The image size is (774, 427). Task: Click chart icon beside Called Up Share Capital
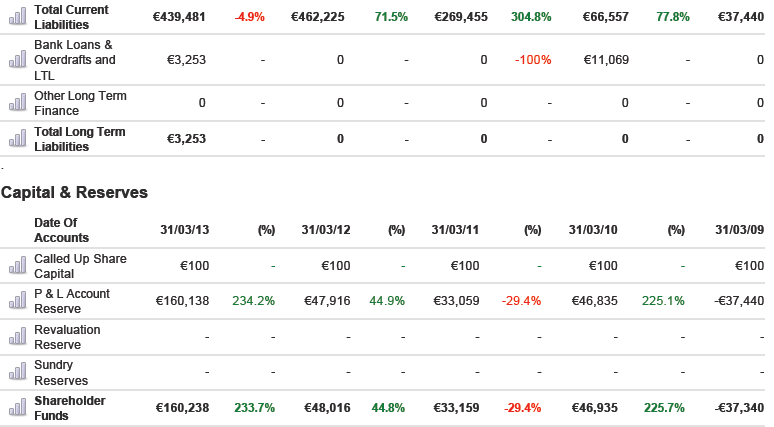[x=17, y=265]
